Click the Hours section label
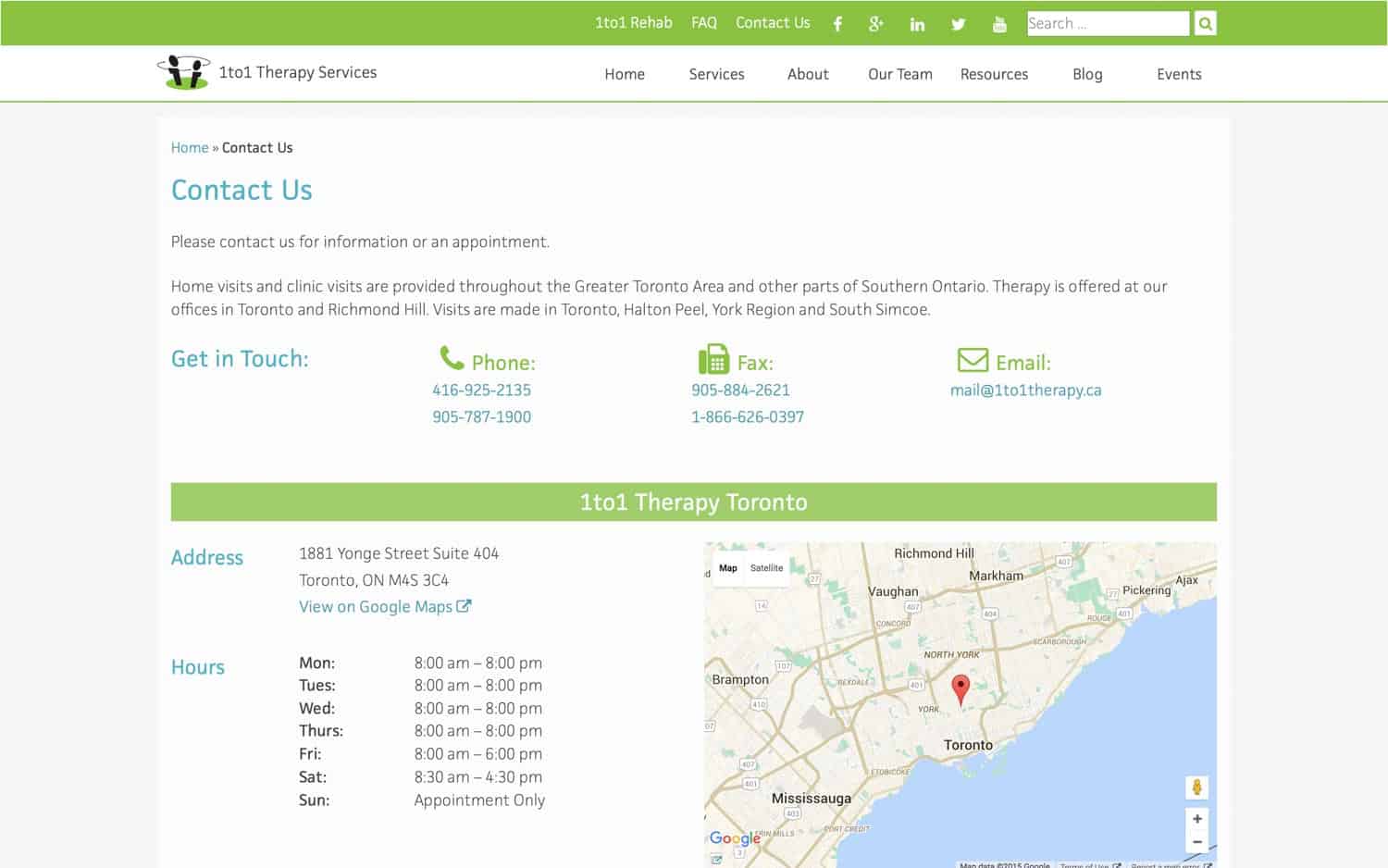This screenshot has width=1388, height=868. click(x=198, y=667)
